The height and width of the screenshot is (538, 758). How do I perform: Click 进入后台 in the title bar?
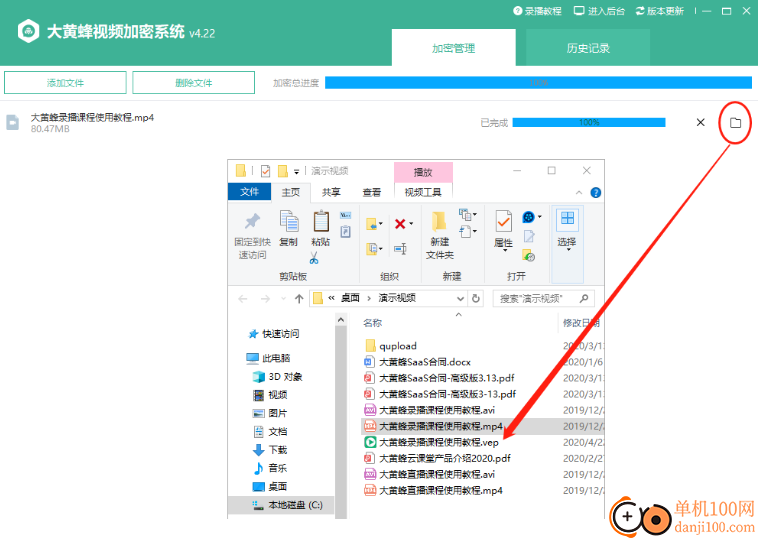point(599,11)
